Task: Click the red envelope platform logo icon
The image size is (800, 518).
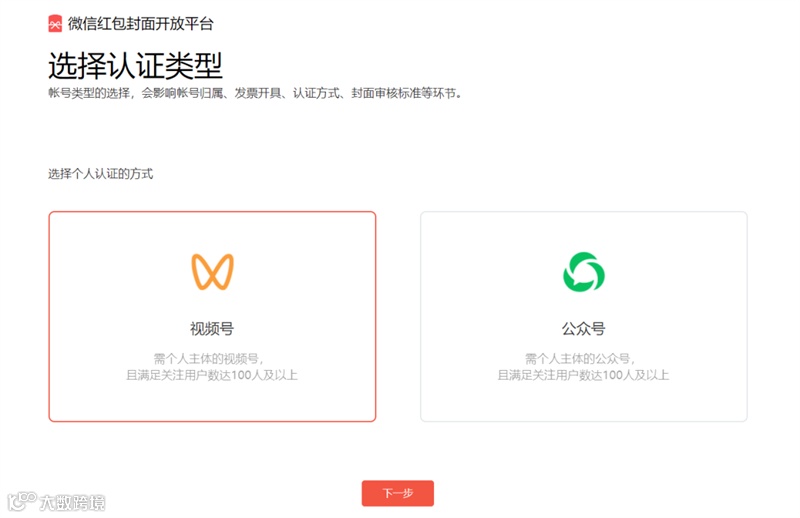Action: (x=55, y=23)
